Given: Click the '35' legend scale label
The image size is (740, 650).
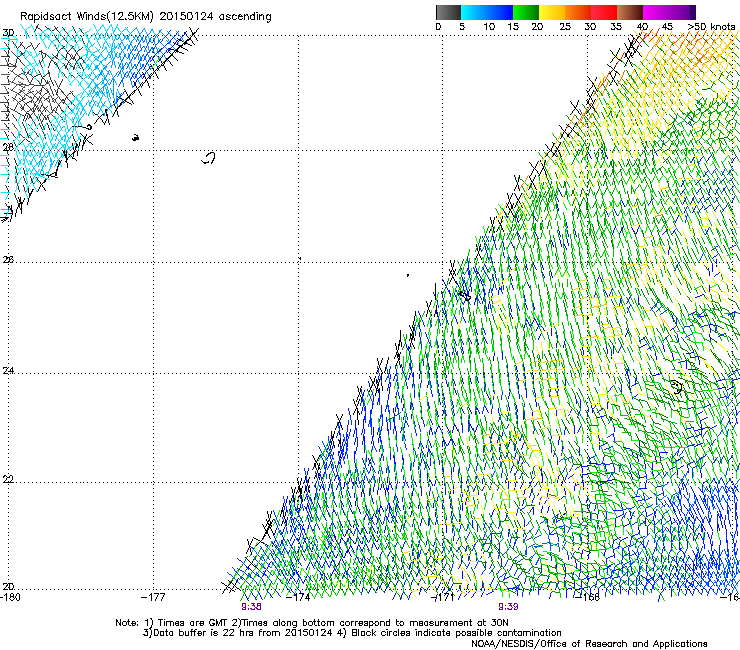Looking at the screenshot, I should click(x=616, y=27).
